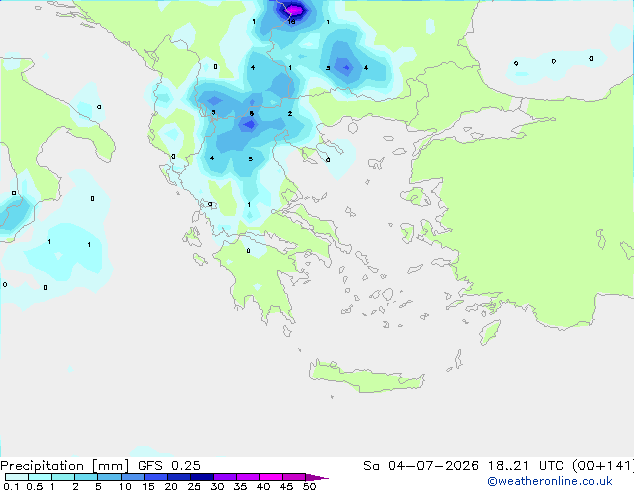Click the 0.5–1 mm legend color swatch
Image resolution: width=634 pixels, height=490 pixels.
point(40,477)
